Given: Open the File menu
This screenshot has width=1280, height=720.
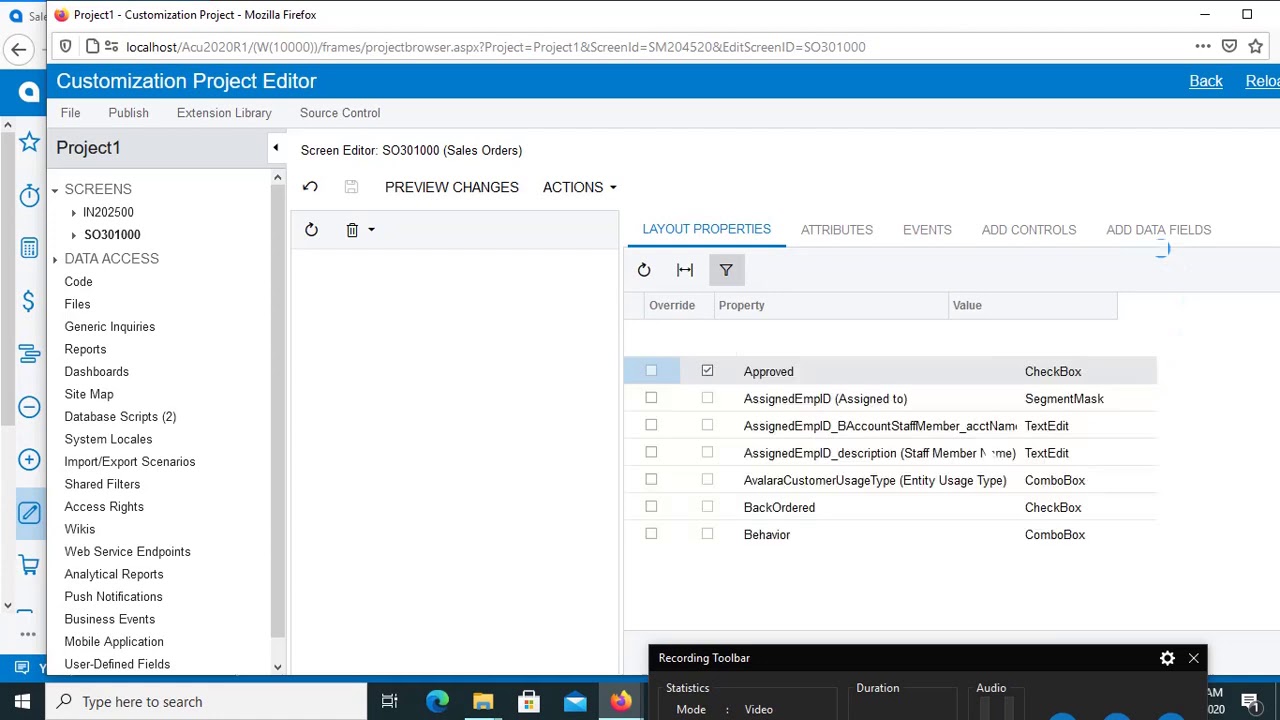Looking at the screenshot, I should click(70, 113).
